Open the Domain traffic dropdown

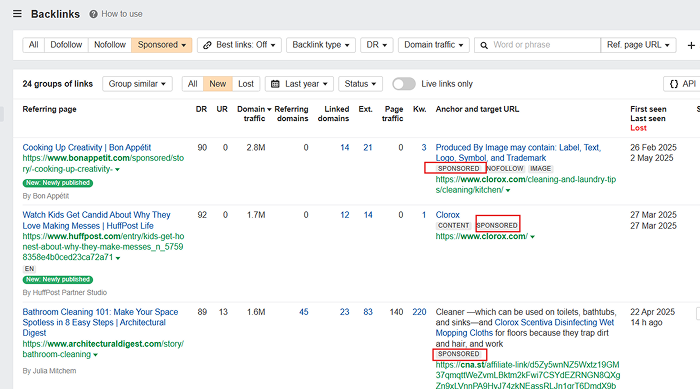click(x=433, y=45)
